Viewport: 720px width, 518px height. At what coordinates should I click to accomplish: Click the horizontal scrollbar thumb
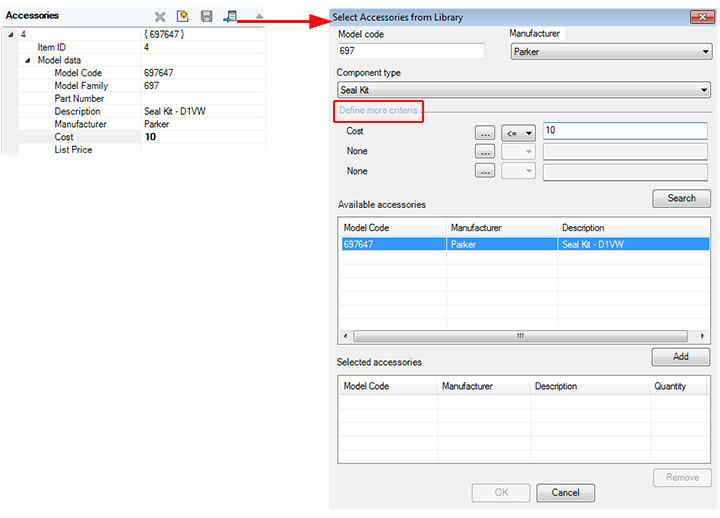pyautogui.click(x=520, y=336)
